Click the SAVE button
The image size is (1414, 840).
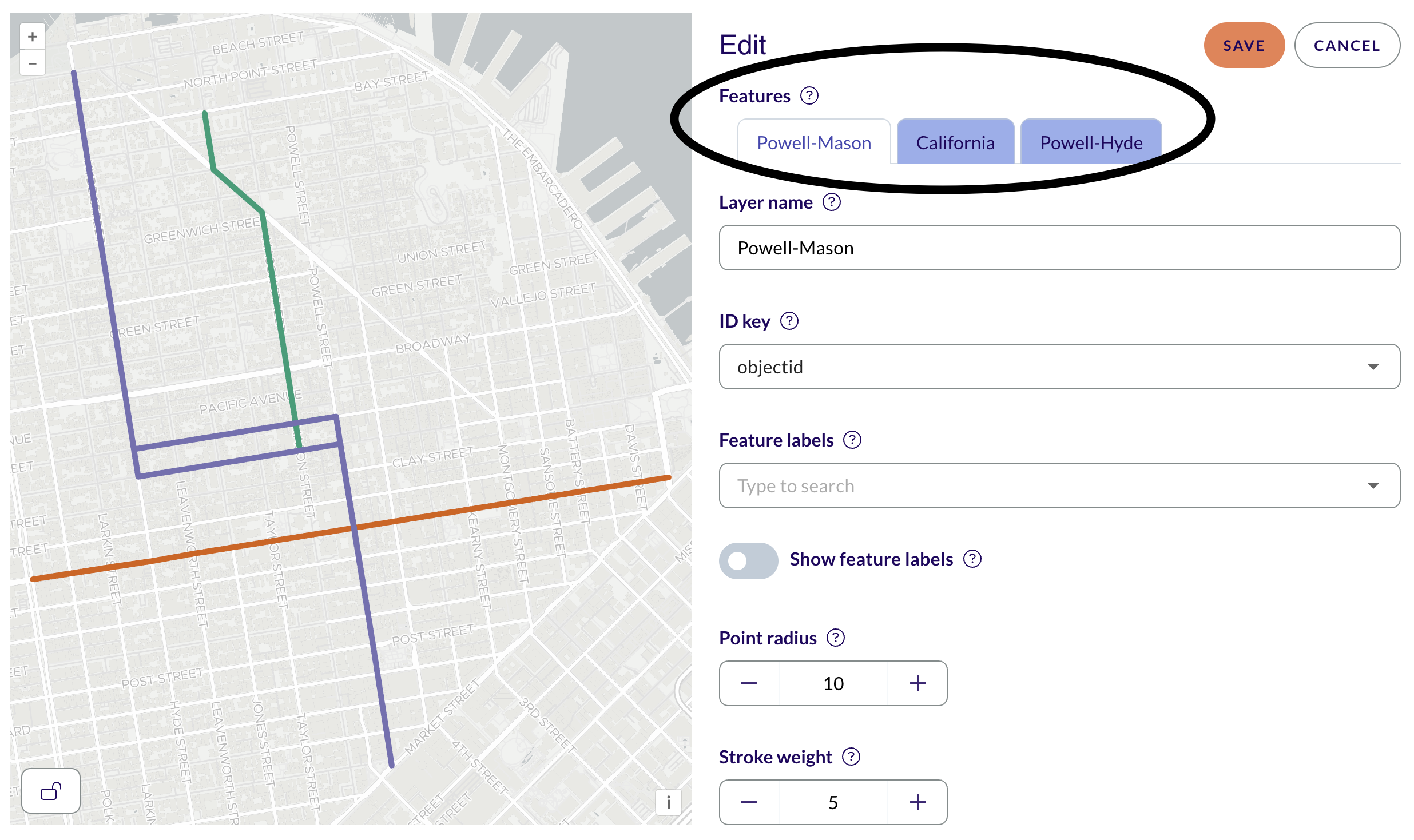tap(1244, 46)
